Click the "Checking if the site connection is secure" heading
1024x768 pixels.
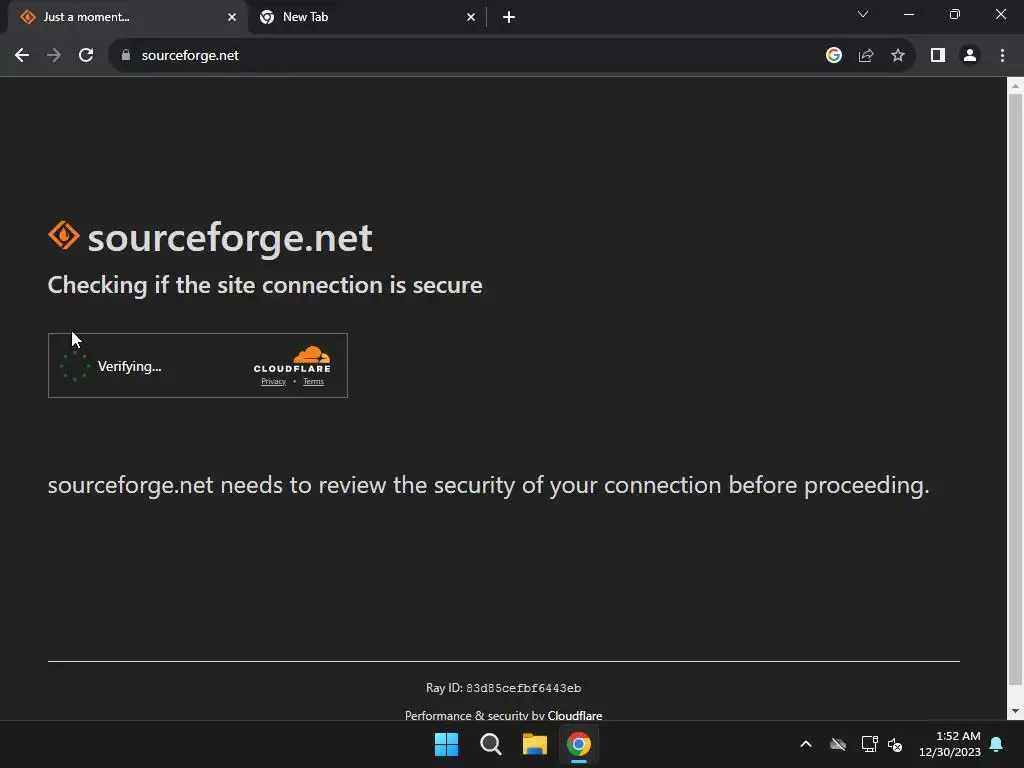(x=265, y=285)
